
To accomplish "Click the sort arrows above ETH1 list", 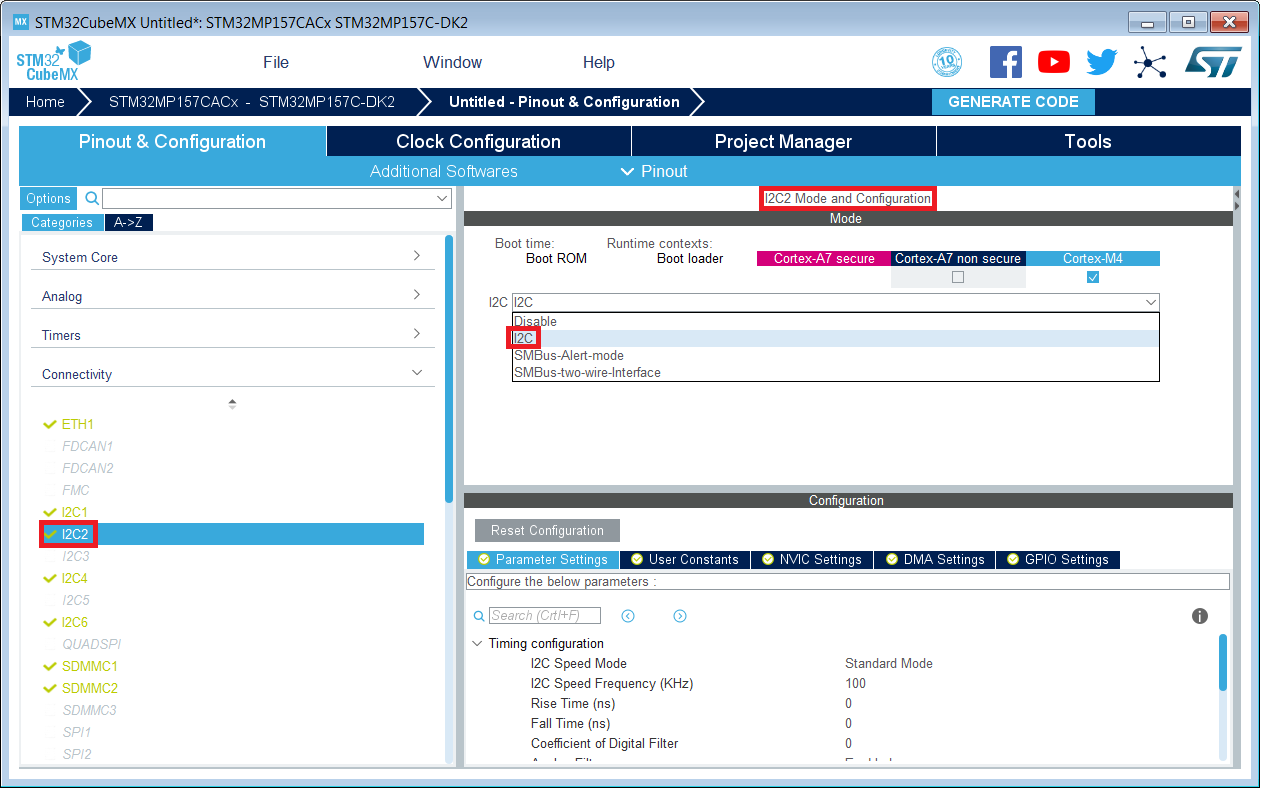I will (232, 404).
